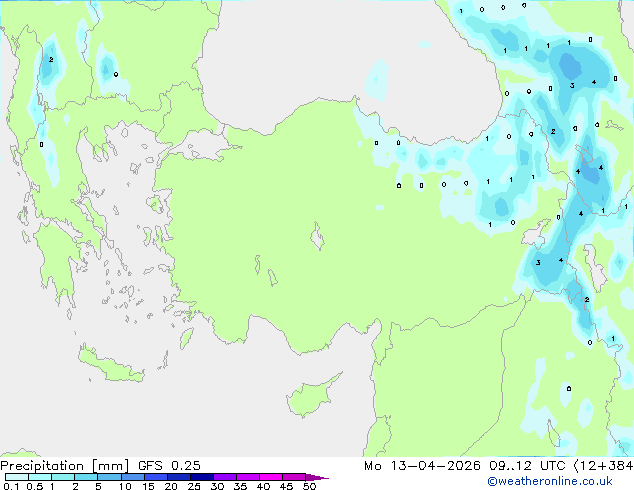Click the 2–5 mm legend color swatch
634x490 pixels.
(x=86, y=477)
